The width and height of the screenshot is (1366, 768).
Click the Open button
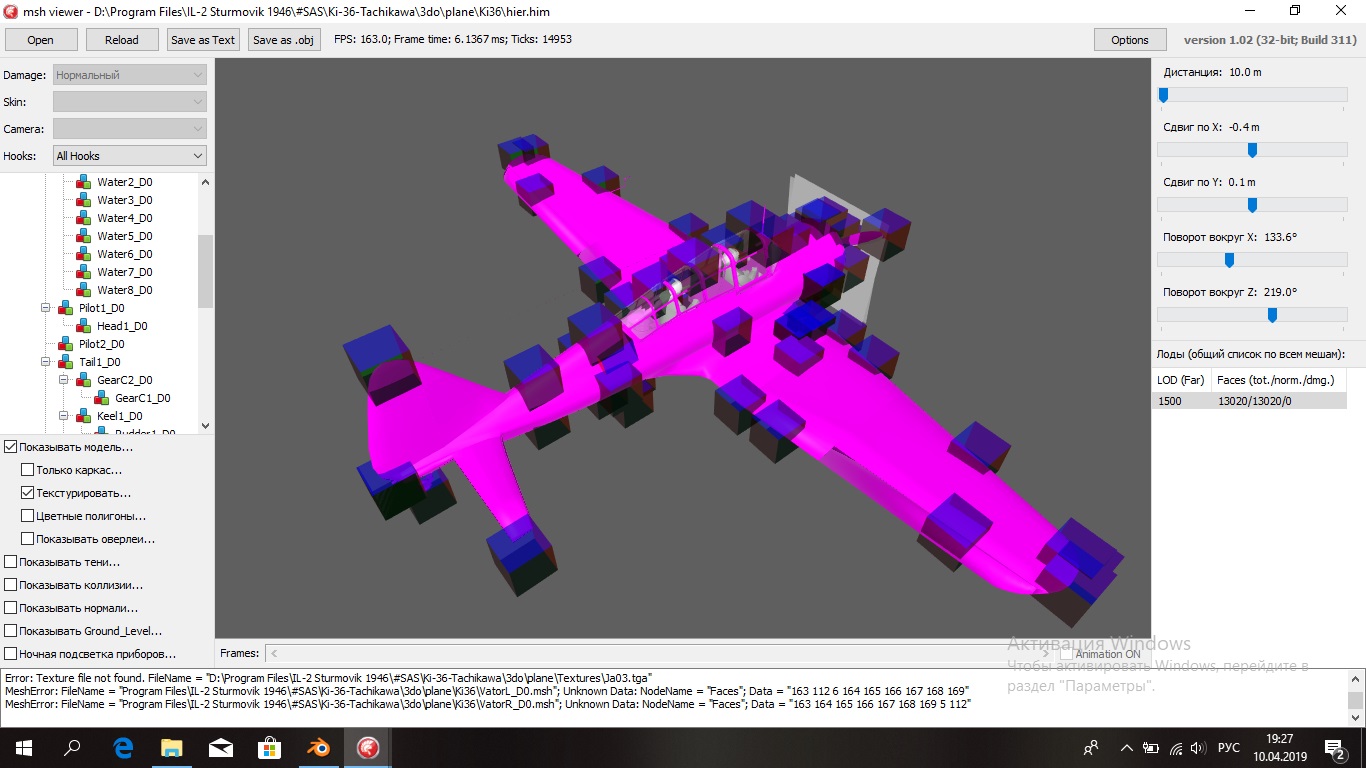coord(41,40)
